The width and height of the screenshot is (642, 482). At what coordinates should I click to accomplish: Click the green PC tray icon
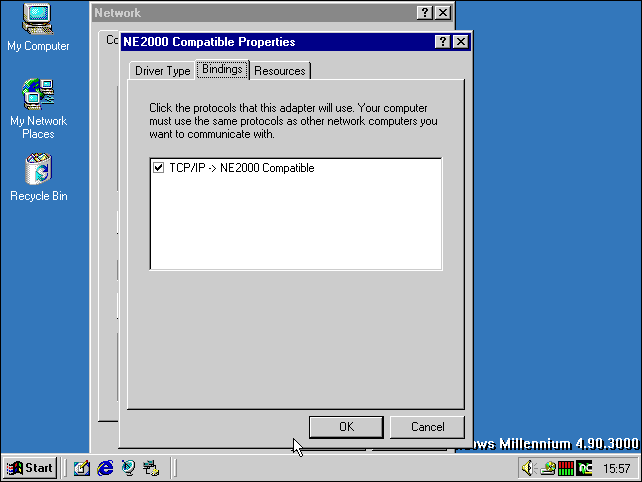pos(584,468)
